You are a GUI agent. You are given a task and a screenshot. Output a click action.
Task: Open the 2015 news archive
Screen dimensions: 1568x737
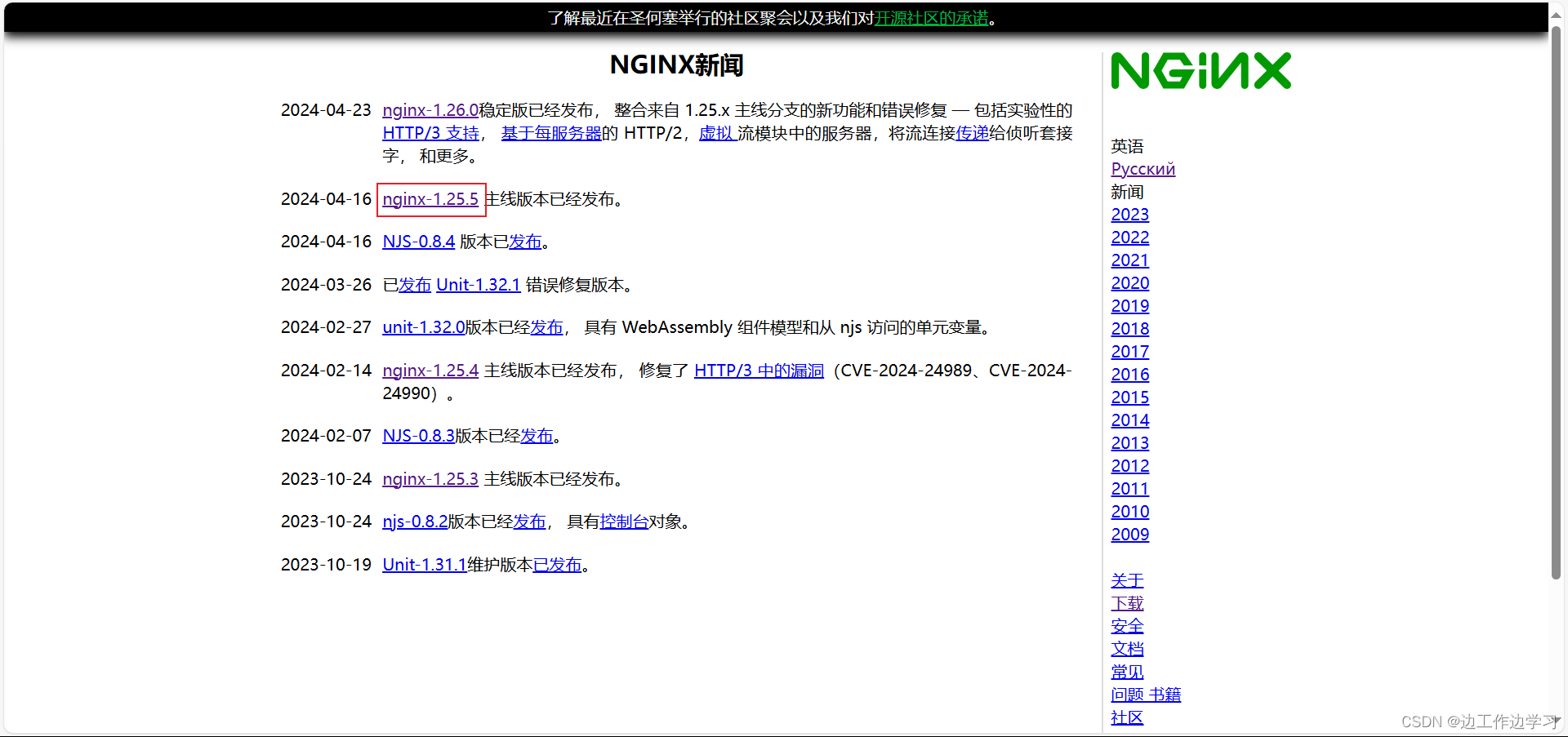pyautogui.click(x=1129, y=397)
